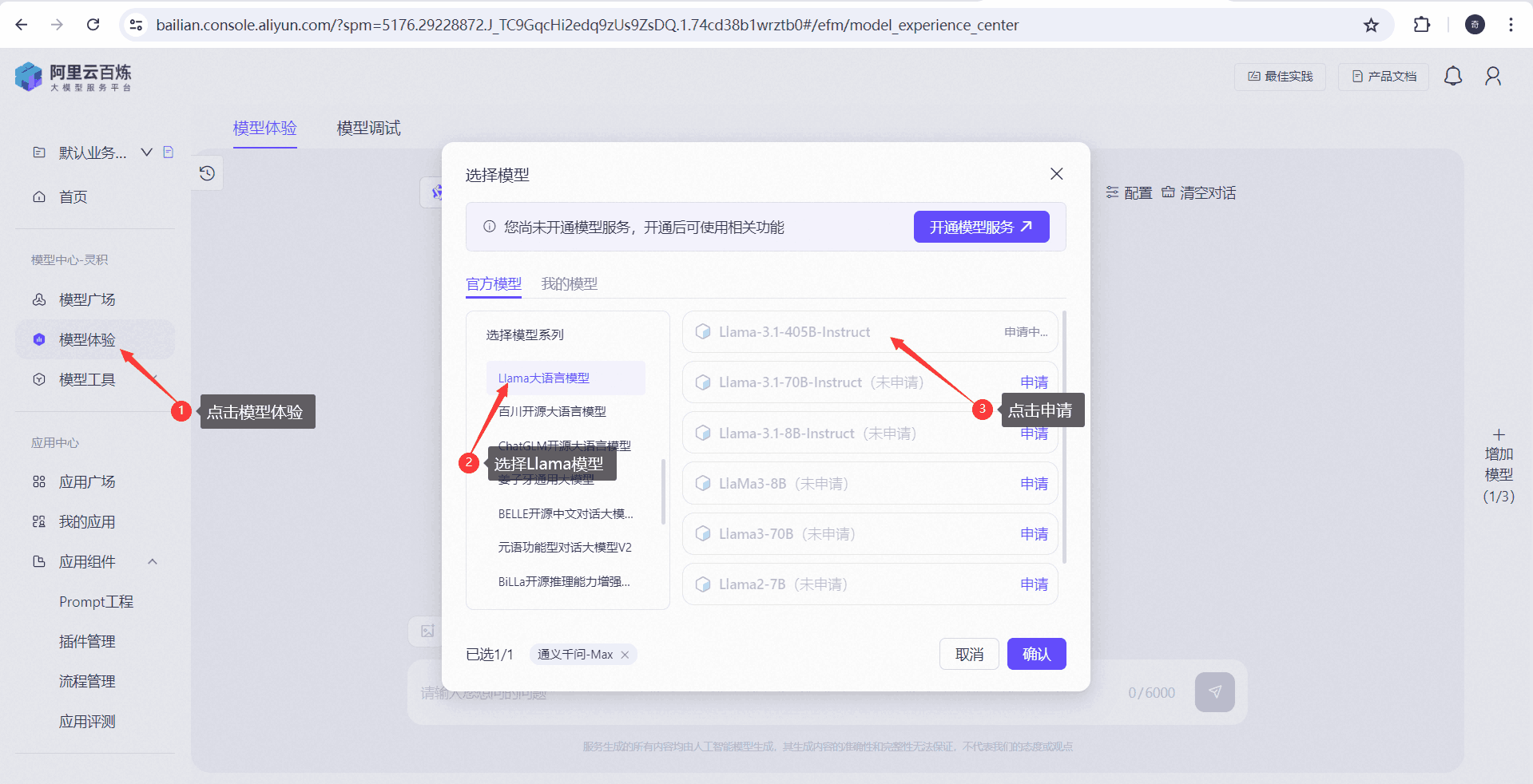Open Prompt工程 in the sidebar
Viewport: 1533px width, 784px height.
pos(96,601)
